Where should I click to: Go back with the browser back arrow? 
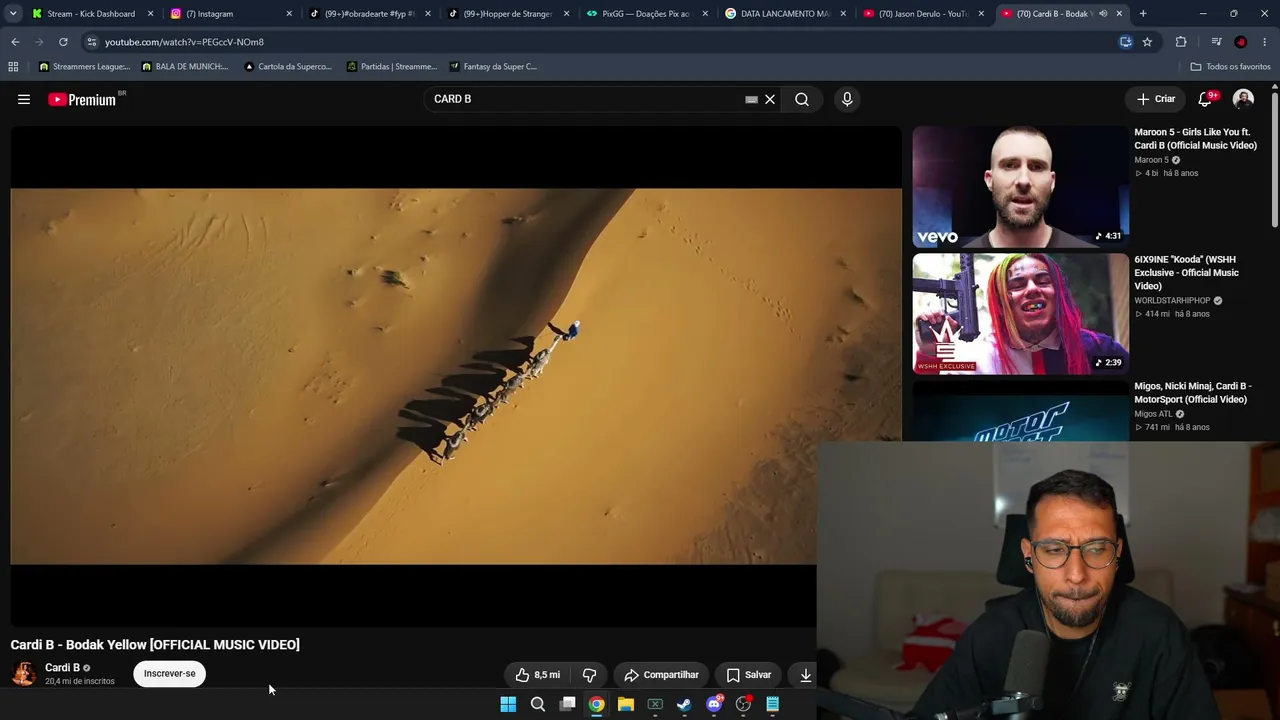pyautogui.click(x=15, y=42)
